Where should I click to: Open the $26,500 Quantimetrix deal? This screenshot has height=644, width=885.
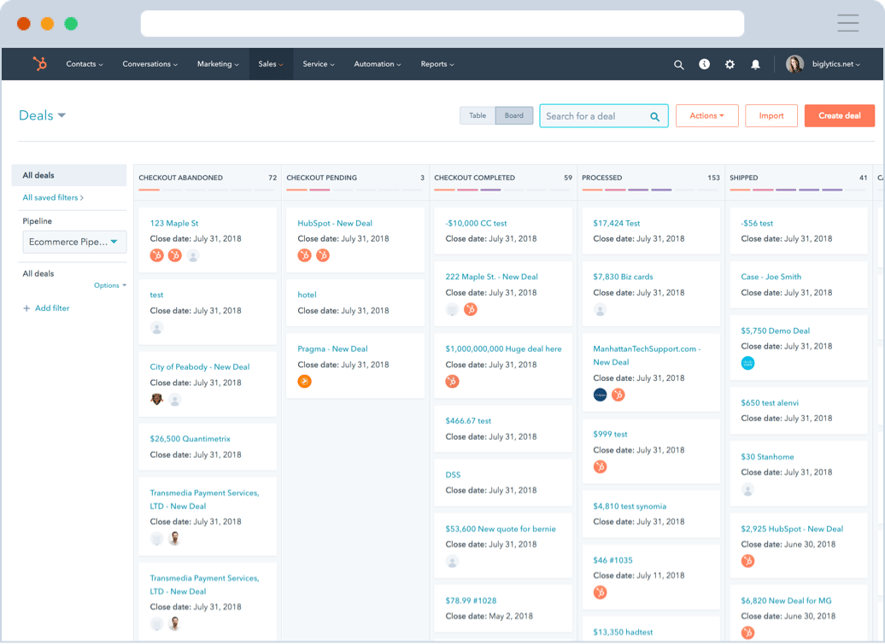190,439
